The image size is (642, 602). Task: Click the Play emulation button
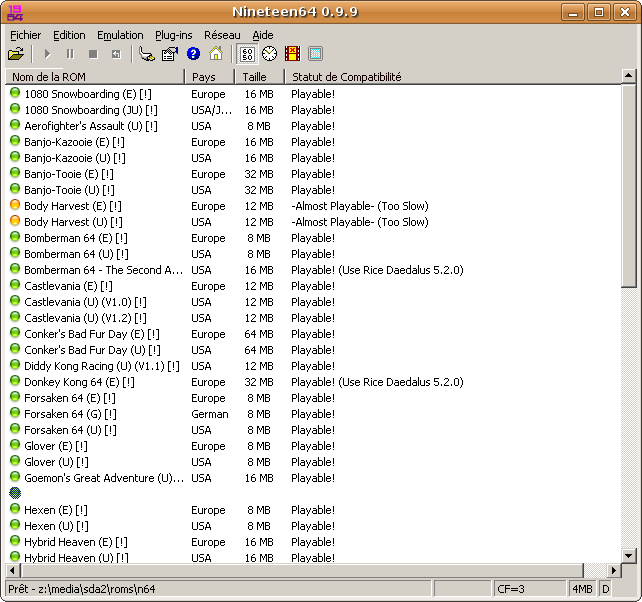(x=47, y=54)
